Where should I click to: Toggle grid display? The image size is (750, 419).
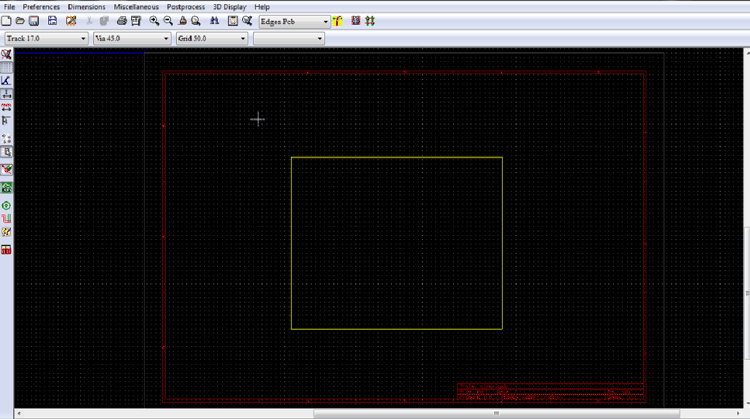6,67
